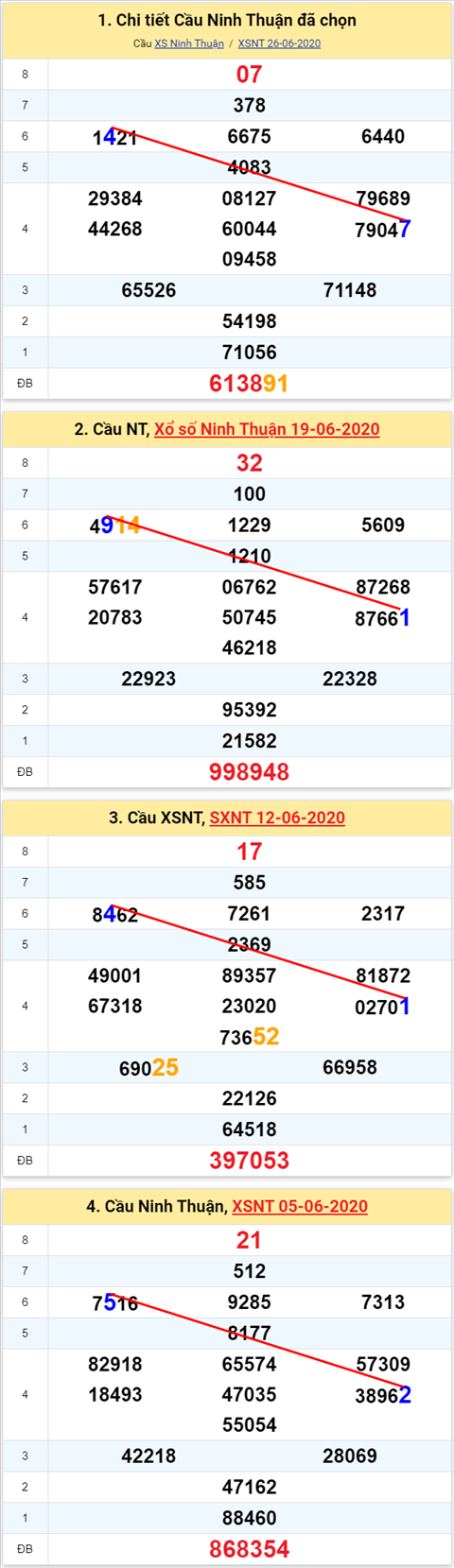Select the number 4914
The width and height of the screenshot is (454, 1568).
click(x=115, y=526)
